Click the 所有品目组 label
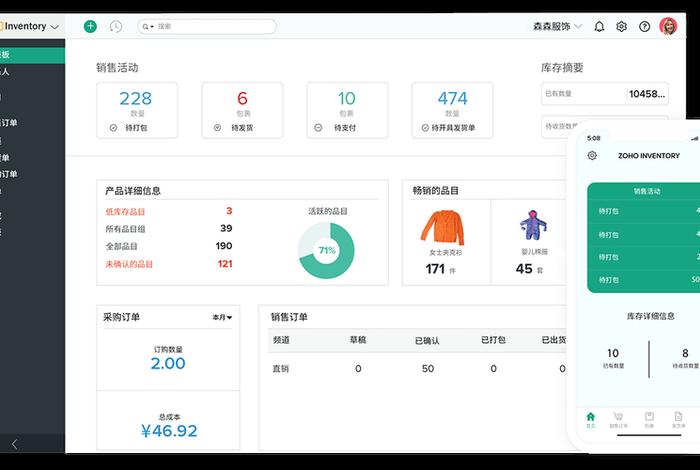This screenshot has width=700, height=470. (125, 229)
